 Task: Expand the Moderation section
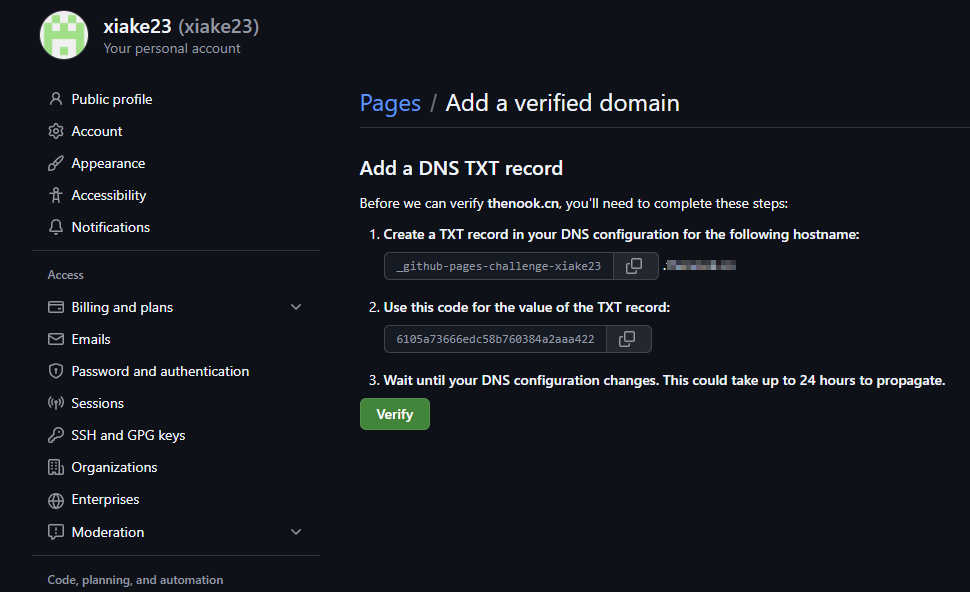[x=296, y=532]
